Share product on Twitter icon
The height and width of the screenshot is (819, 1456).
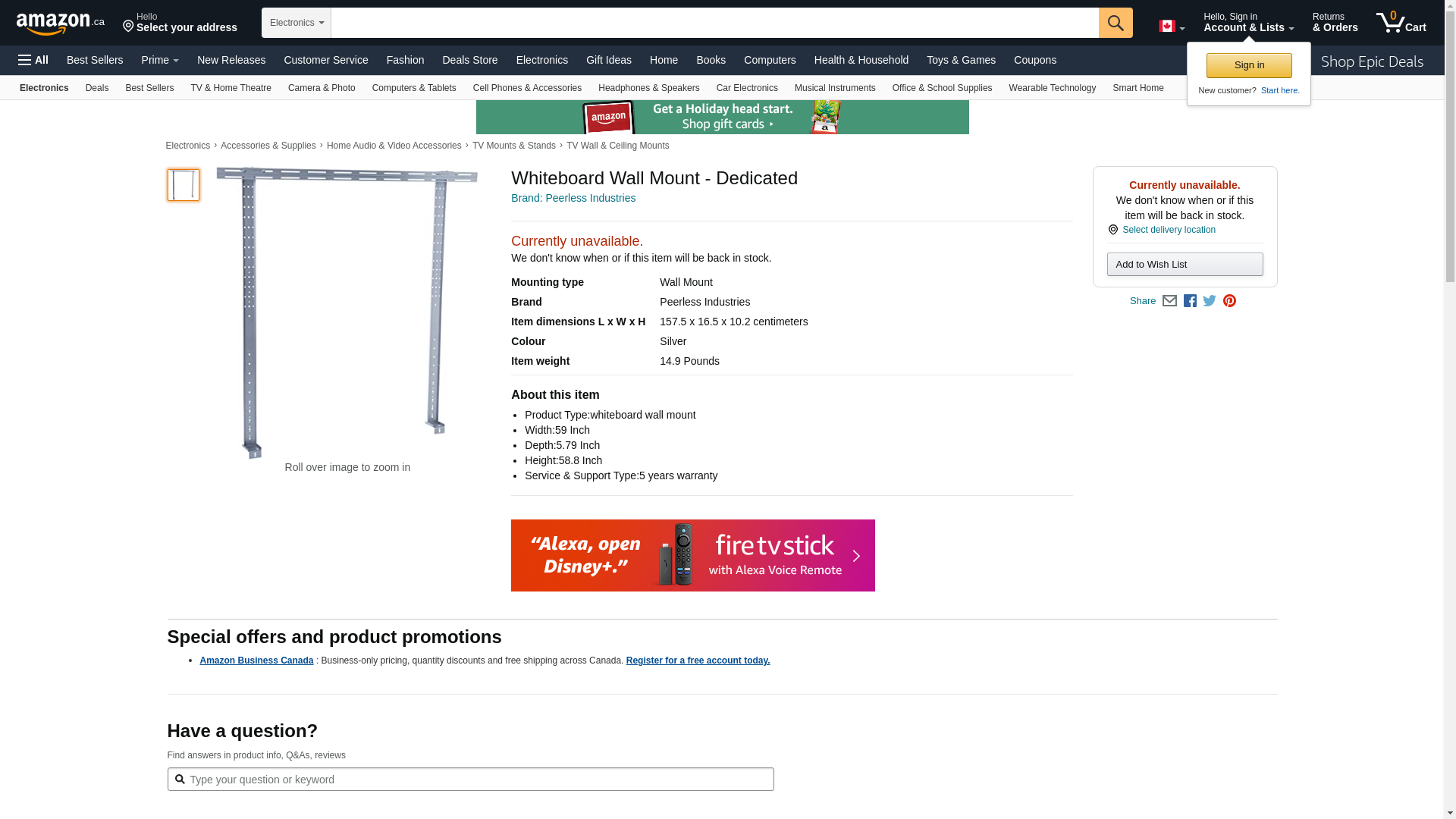1210,301
